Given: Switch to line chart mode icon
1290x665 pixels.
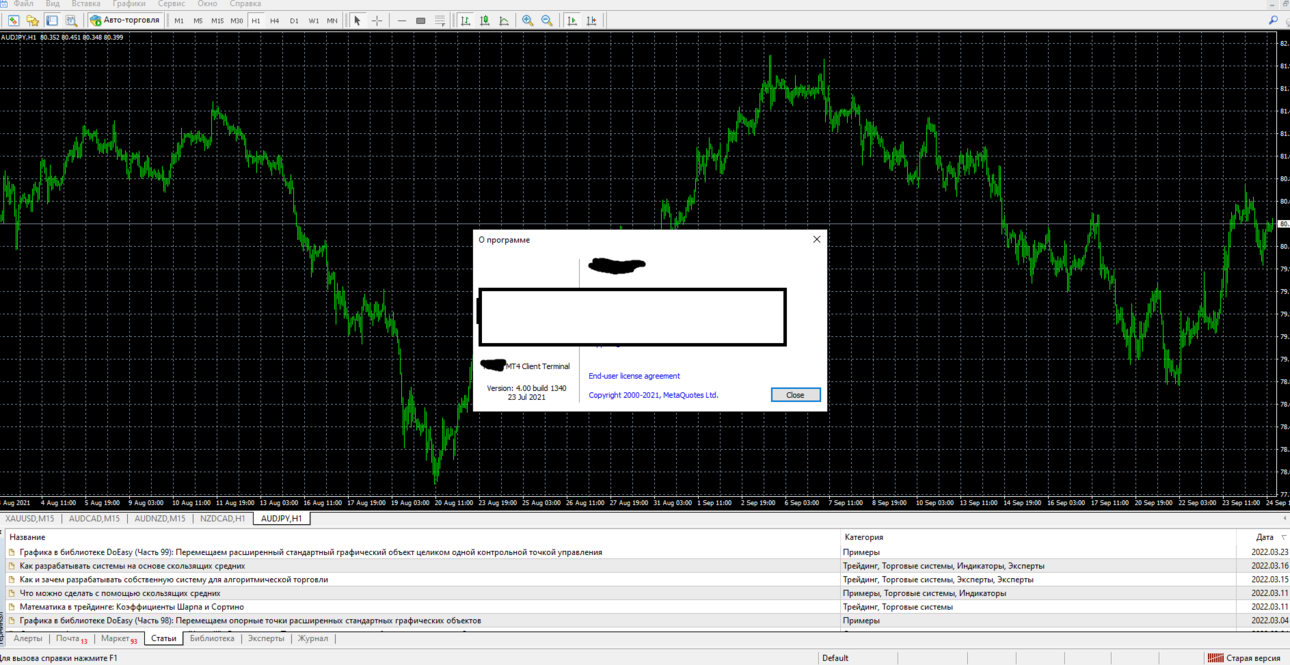Looking at the screenshot, I should click(504, 20).
